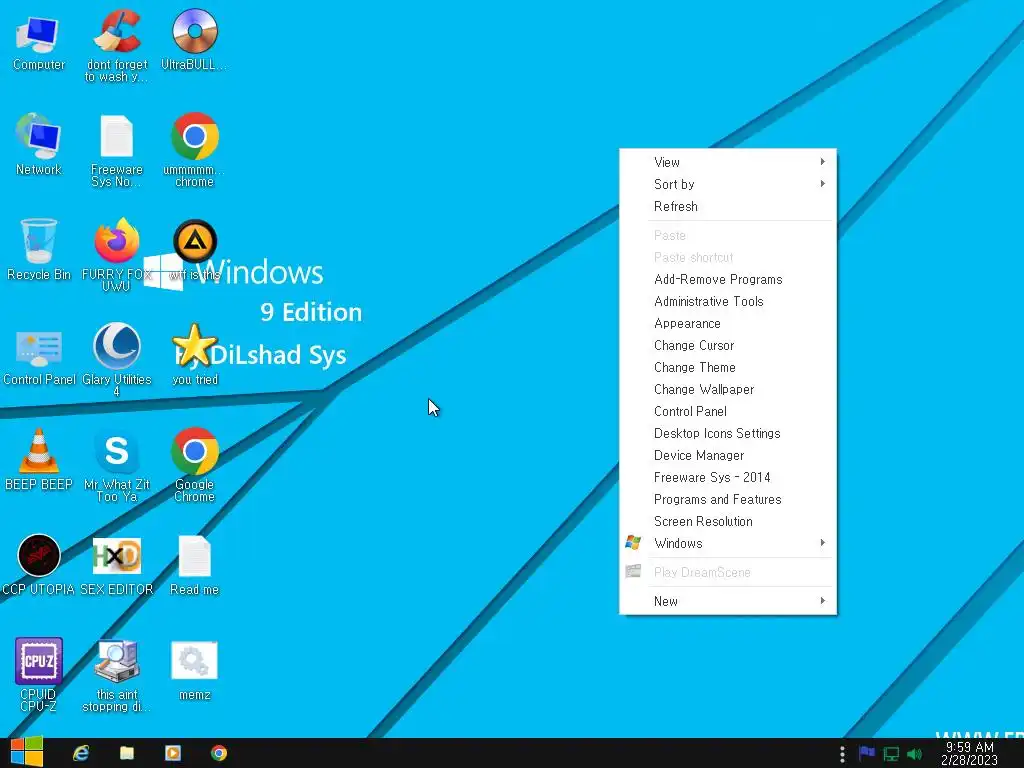The height and width of the screenshot is (768, 1024).
Task: Select the Freeware Sys No text file icon
Action: pyautogui.click(x=116, y=150)
